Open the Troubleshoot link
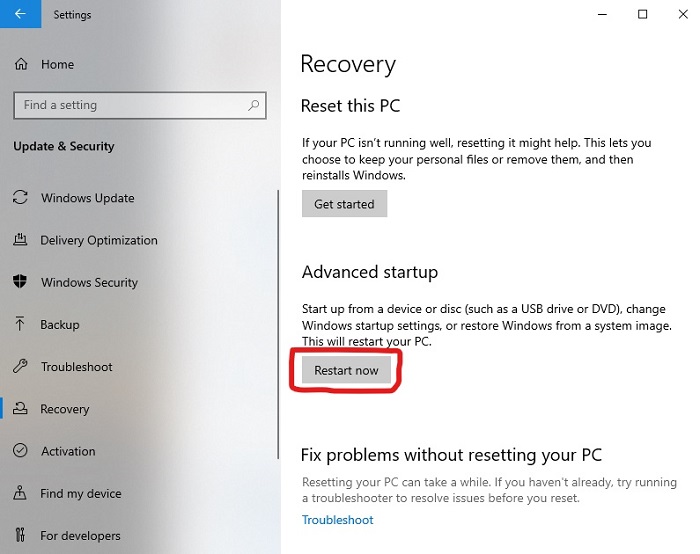 point(337,520)
